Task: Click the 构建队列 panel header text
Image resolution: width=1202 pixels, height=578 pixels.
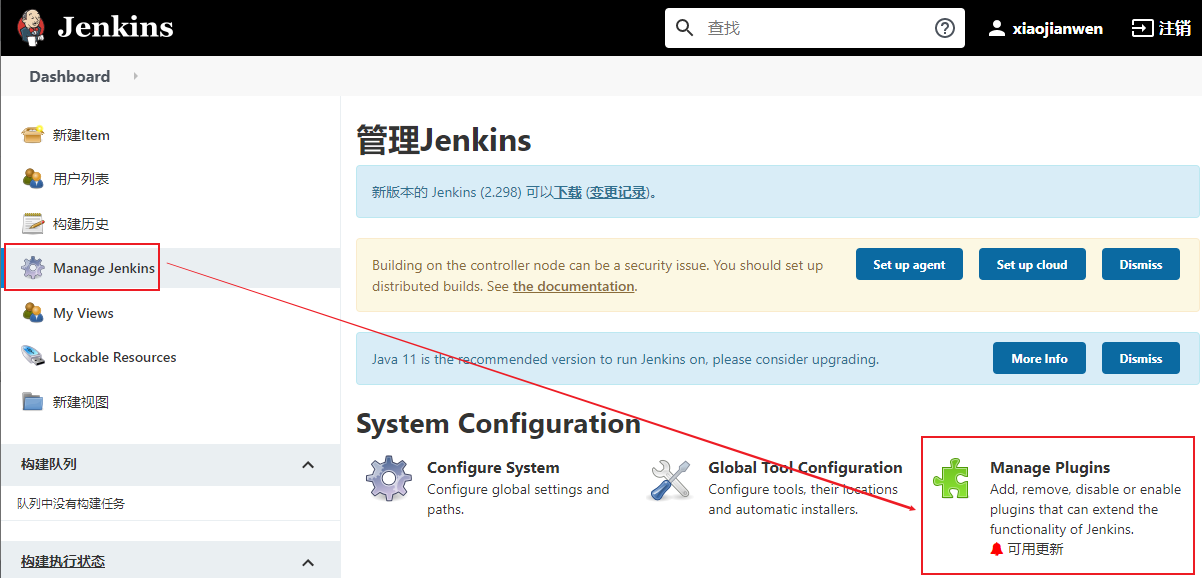Action: click(49, 464)
